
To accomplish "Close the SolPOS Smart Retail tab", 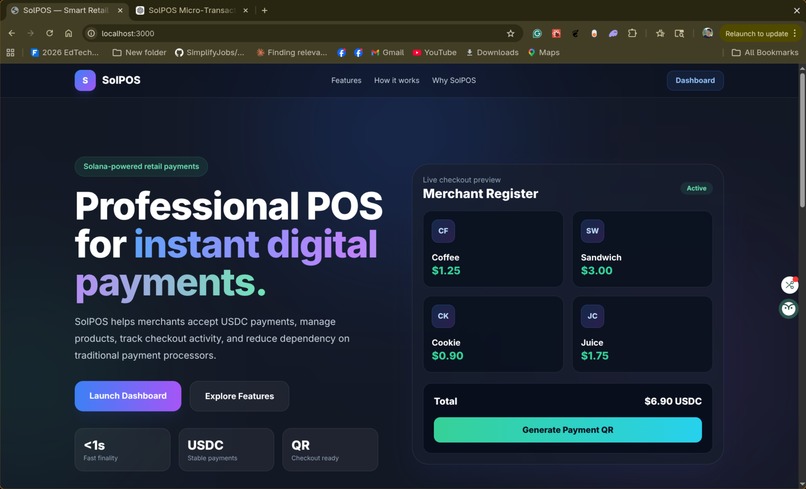I will [120, 10].
